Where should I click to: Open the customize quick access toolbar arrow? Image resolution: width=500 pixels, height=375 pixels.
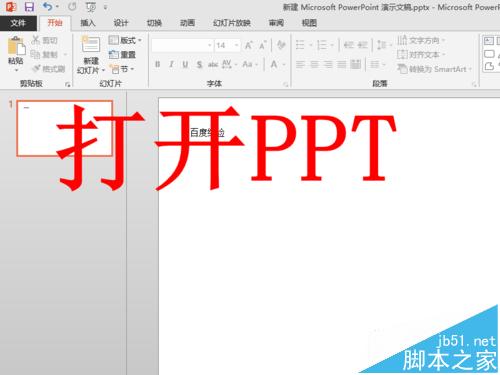(105, 7)
